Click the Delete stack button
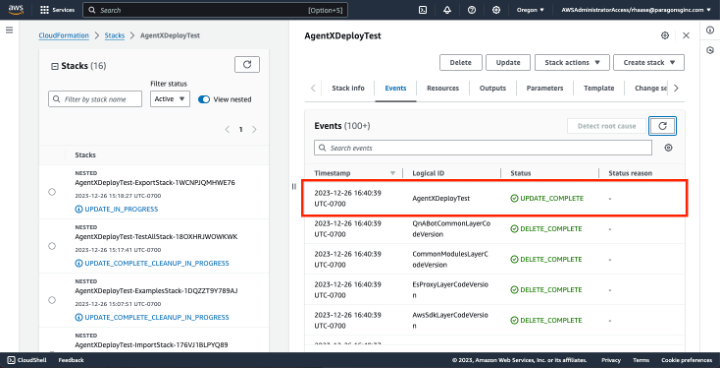This screenshot has width=720, height=368. (x=461, y=62)
